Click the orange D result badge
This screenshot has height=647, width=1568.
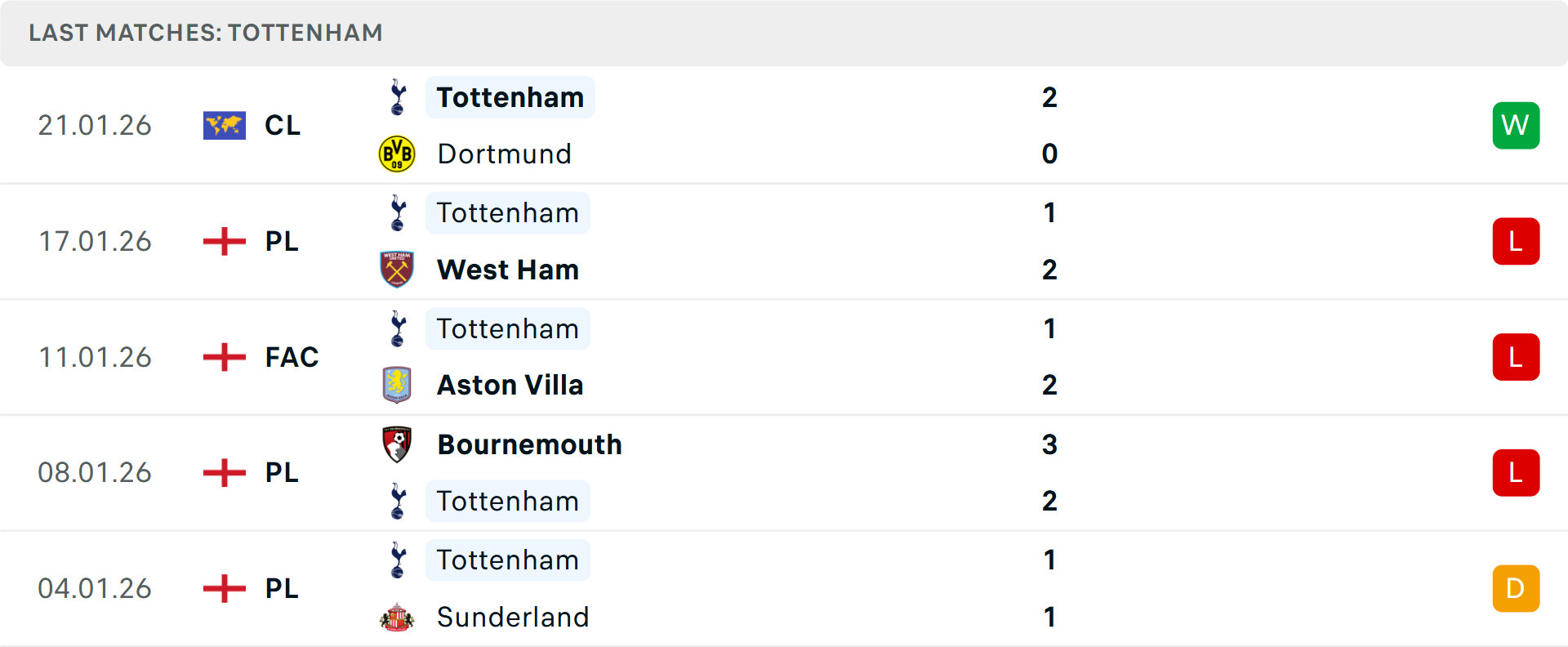coord(1516,588)
